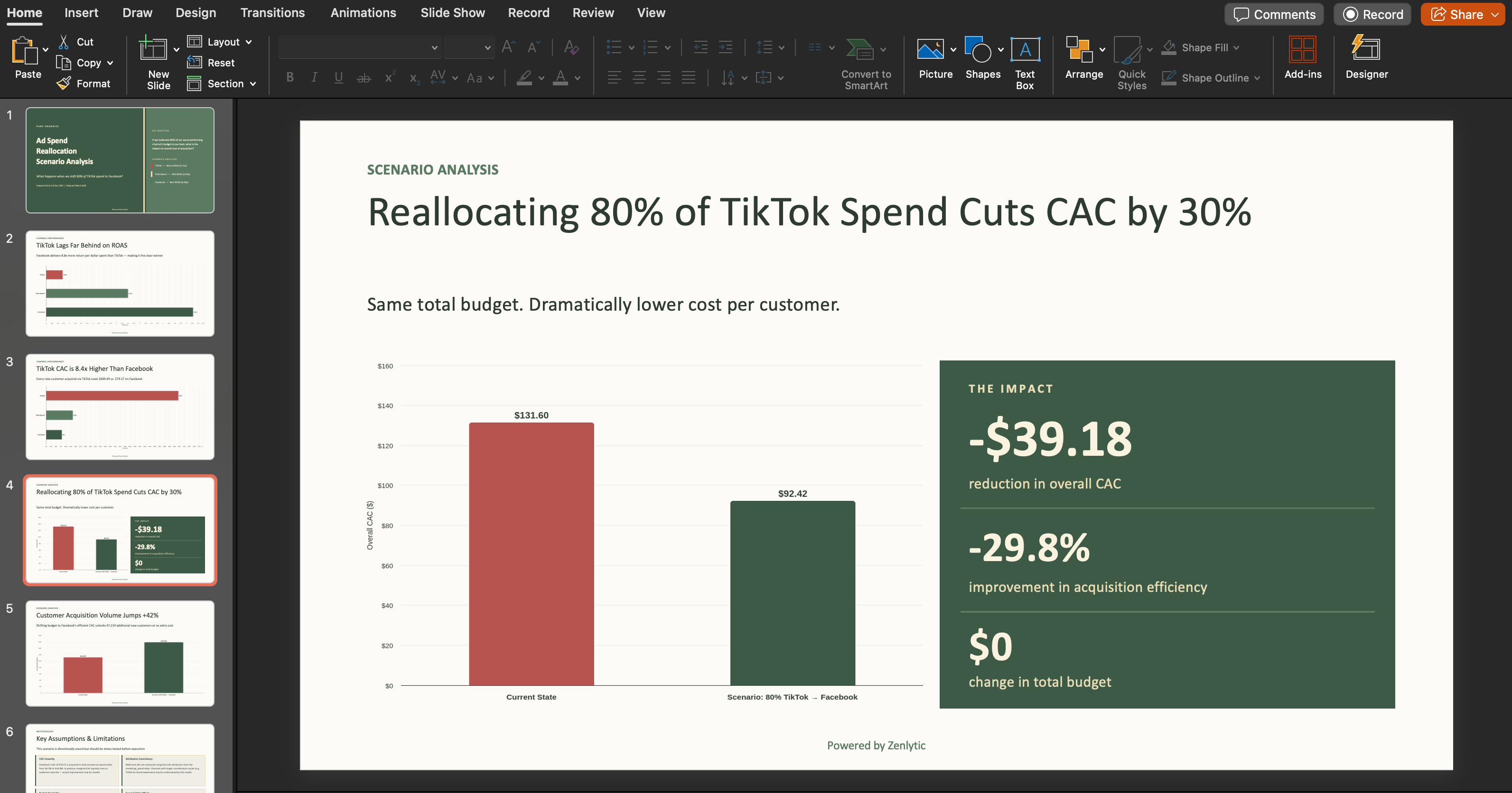
Task: Open the Insert tab
Action: click(81, 13)
